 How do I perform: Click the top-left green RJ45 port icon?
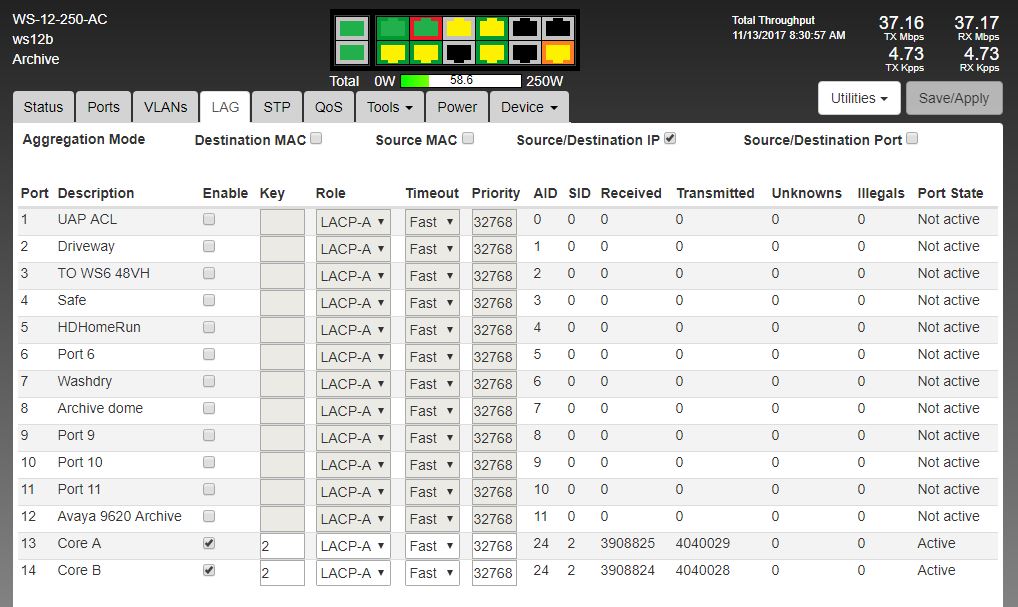coord(393,27)
